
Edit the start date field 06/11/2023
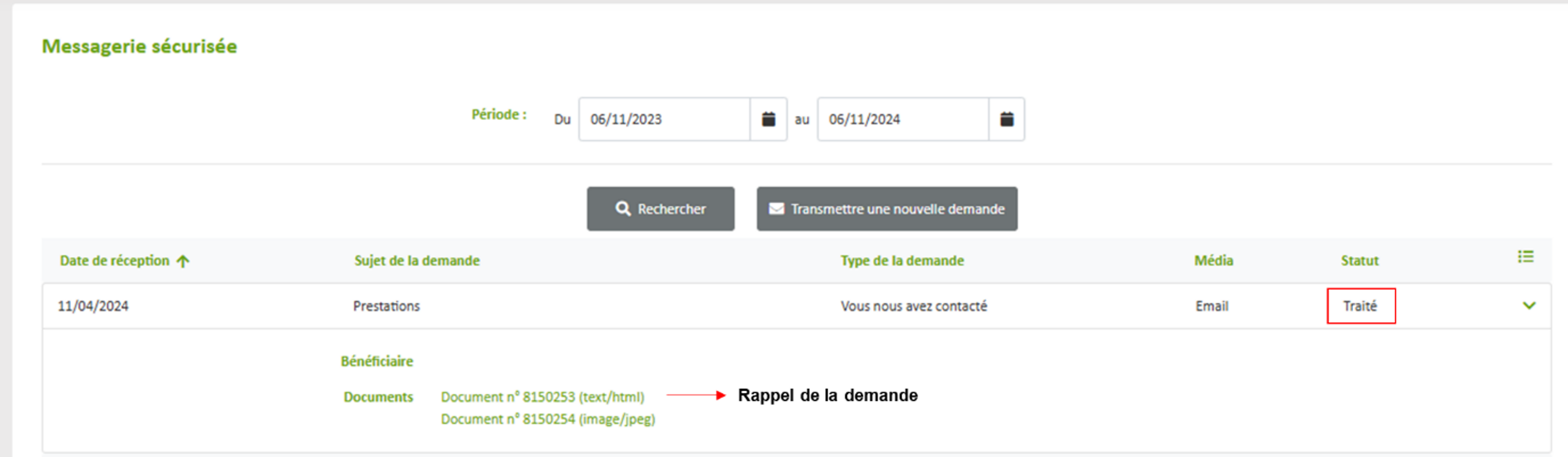pyautogui.click(x=663, y=119)
